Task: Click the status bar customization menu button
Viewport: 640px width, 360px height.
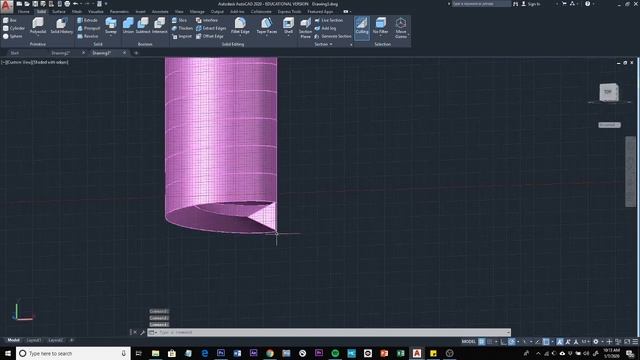Action: tap(635, 342)
